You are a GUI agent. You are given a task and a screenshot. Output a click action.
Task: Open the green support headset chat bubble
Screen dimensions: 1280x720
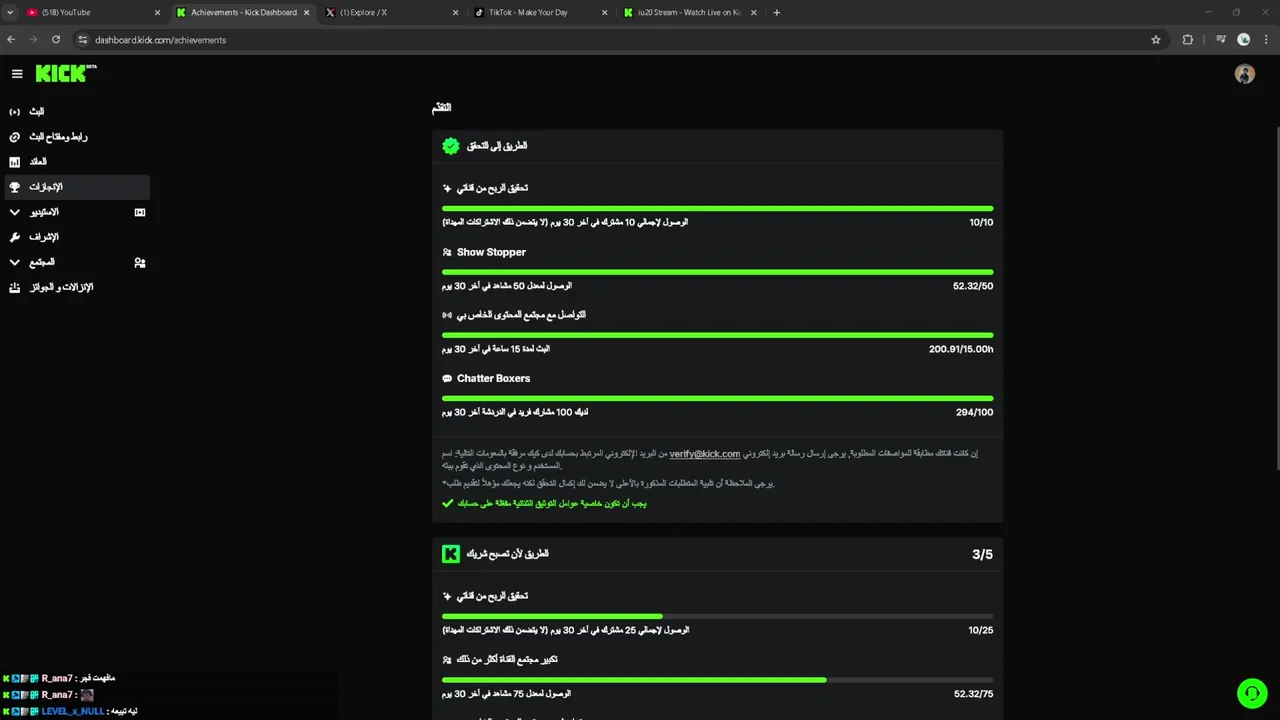[x=1251, y=693]
